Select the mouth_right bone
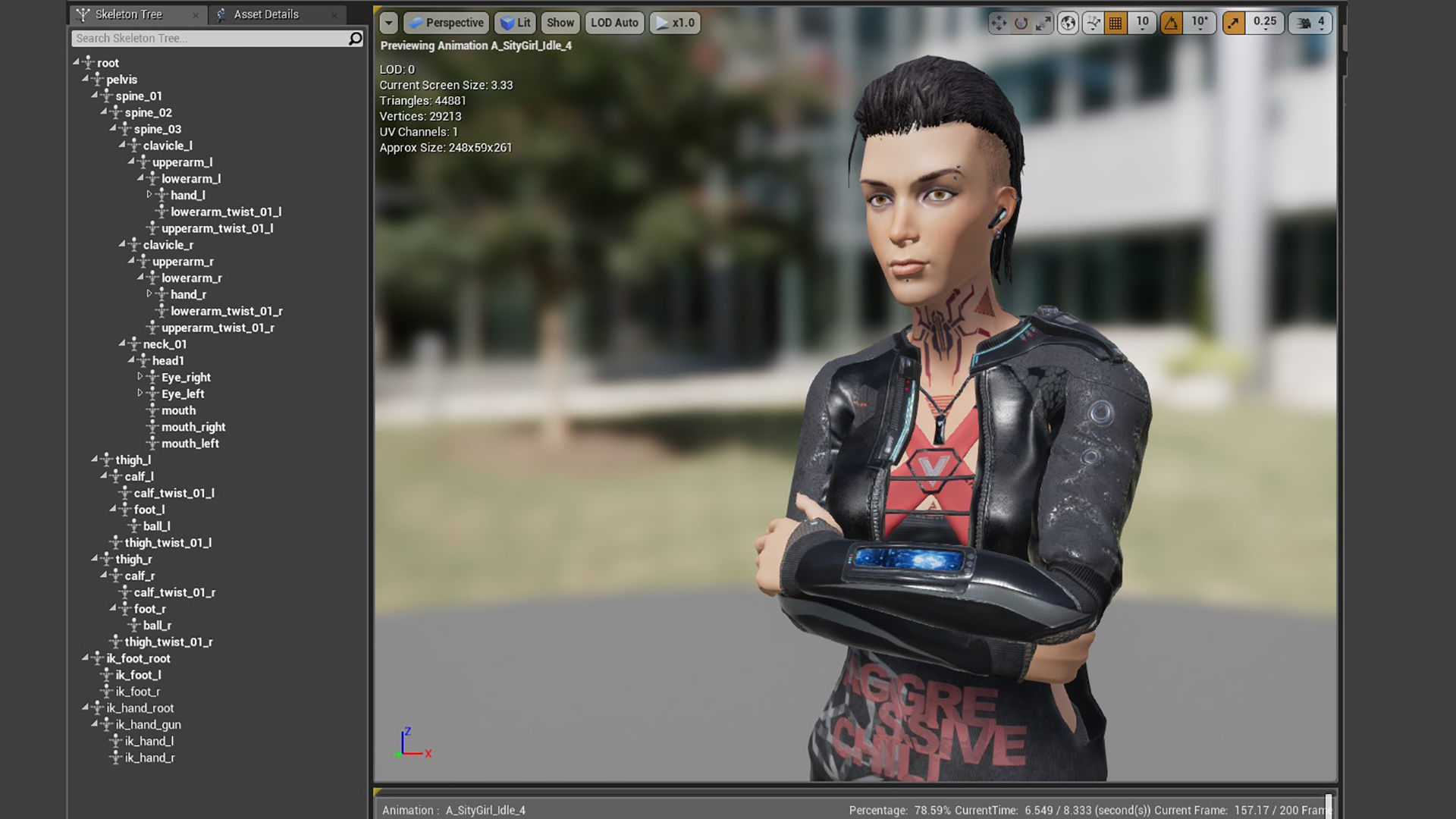This screenshot has height=819, width=1456. click(193, 427)
